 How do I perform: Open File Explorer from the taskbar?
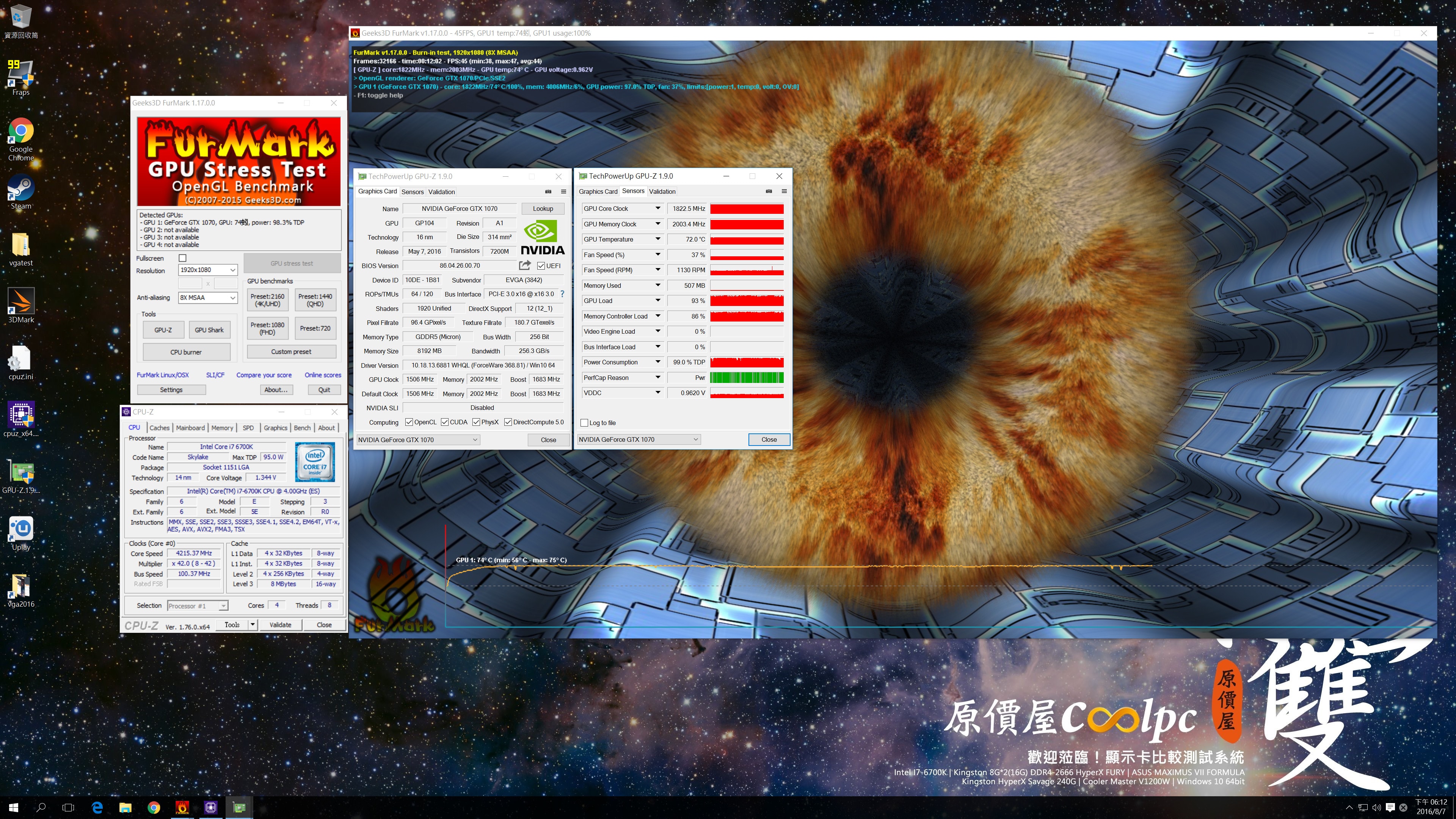click(126, 807)
